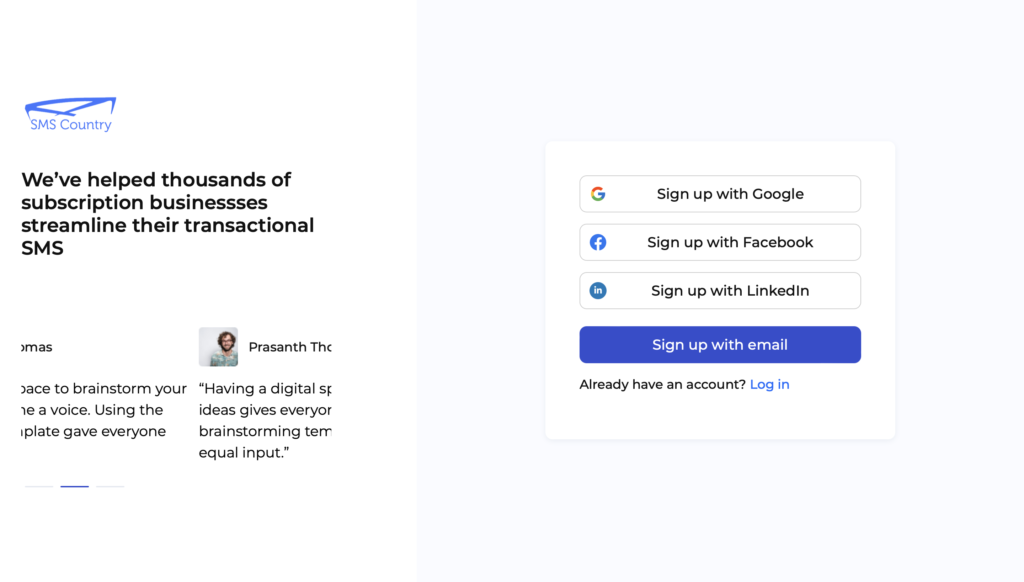
Task: Choose the 'Sign up with Facebook' button label
Action: pos(730,242)
